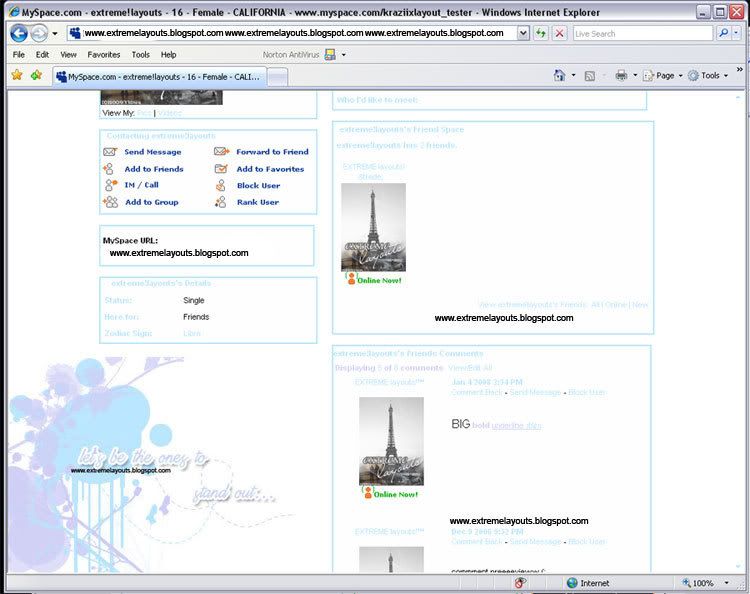Click the red Stop loading icon
Screen dimensions: 750x594
click(x=559, y=33)
